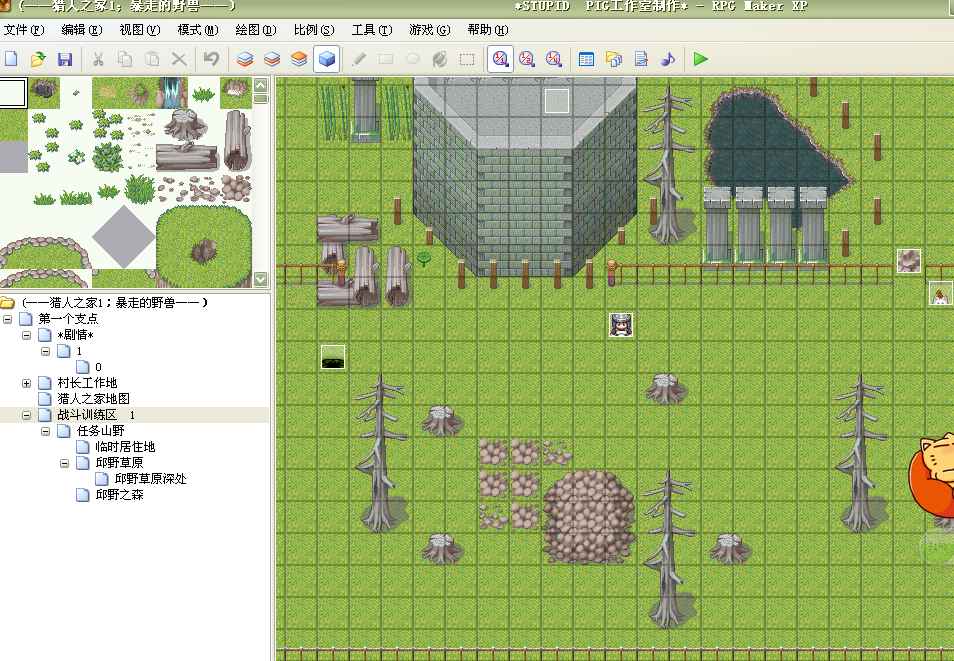Screen dimensions: 954x661
Task: Select map Layer 1 icon
Action: click(x=245, y=59)
